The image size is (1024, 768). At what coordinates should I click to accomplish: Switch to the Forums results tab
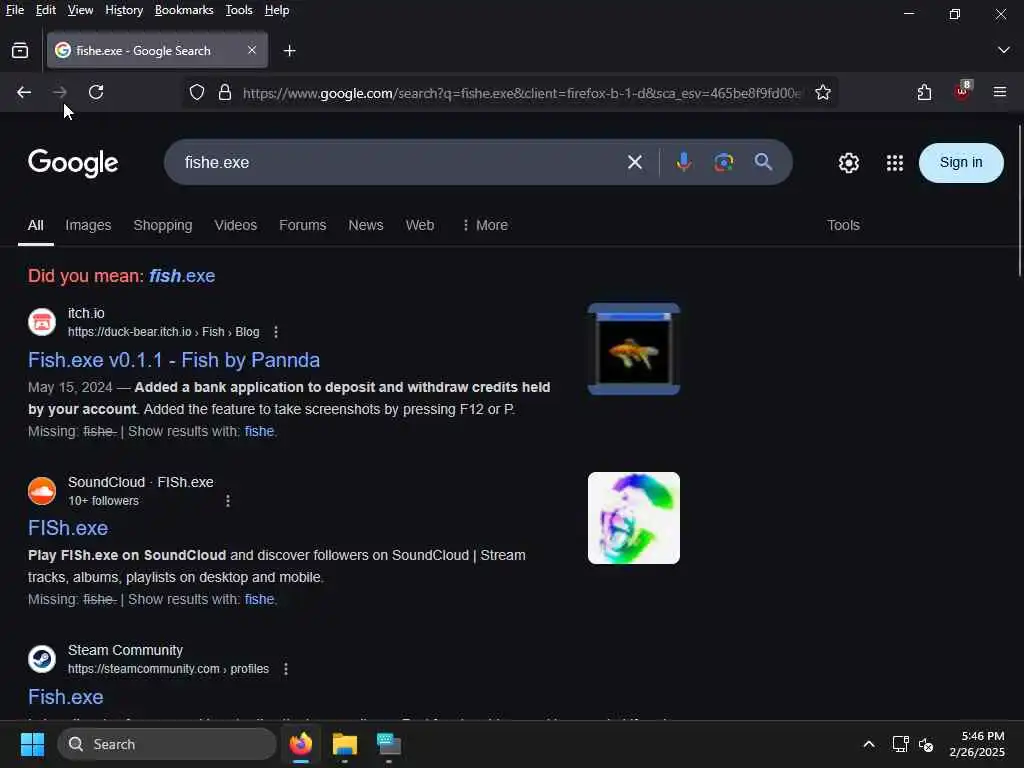coord(302,225)
